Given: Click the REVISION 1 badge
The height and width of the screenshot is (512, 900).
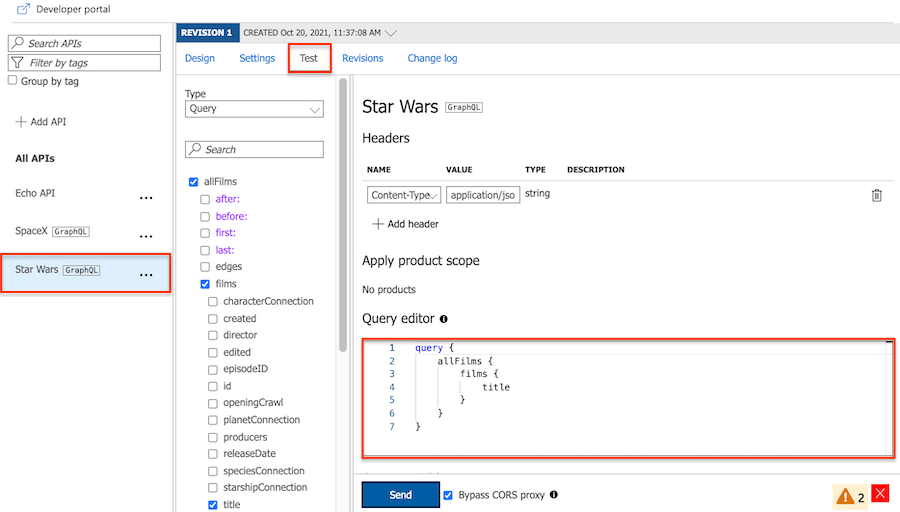Looking at the screenshot, I should [207, 33].
